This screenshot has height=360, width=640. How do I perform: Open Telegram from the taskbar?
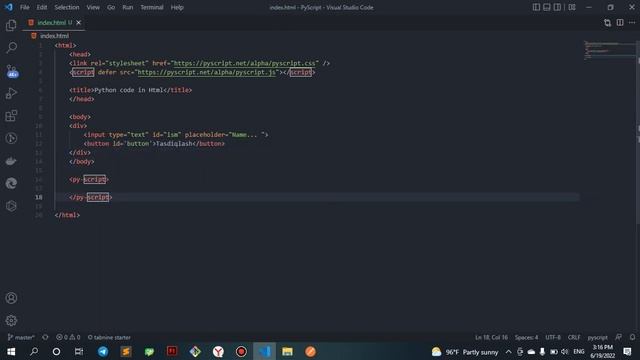coord(103,351)
